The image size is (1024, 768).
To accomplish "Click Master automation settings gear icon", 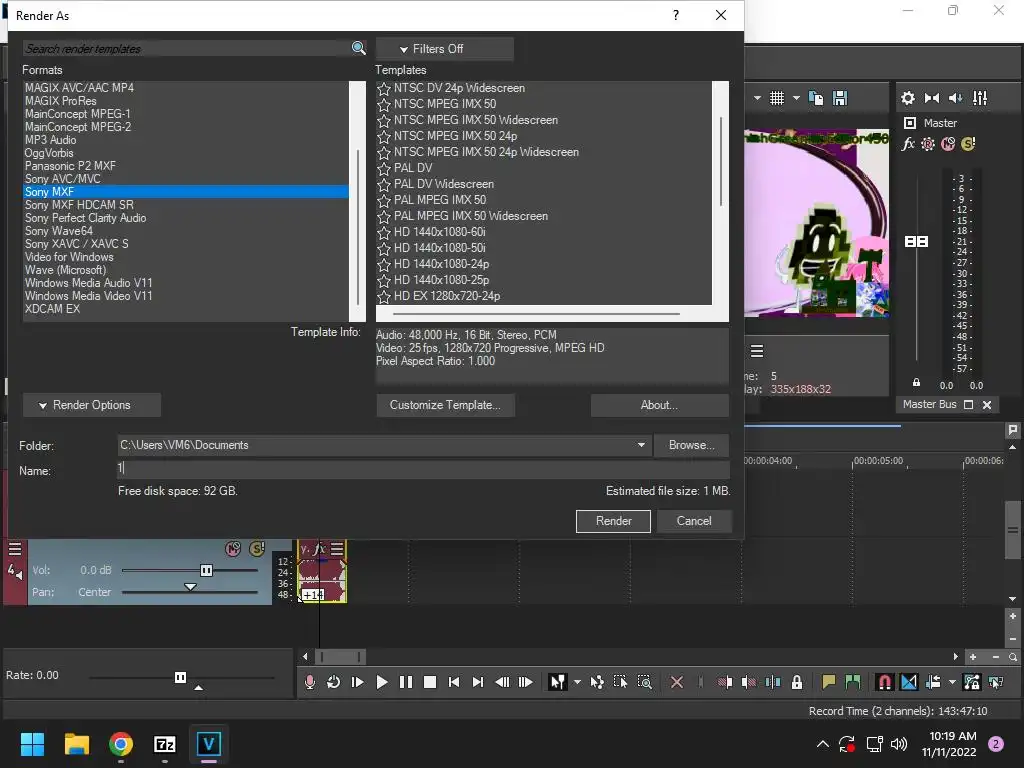I will [928, 144].
